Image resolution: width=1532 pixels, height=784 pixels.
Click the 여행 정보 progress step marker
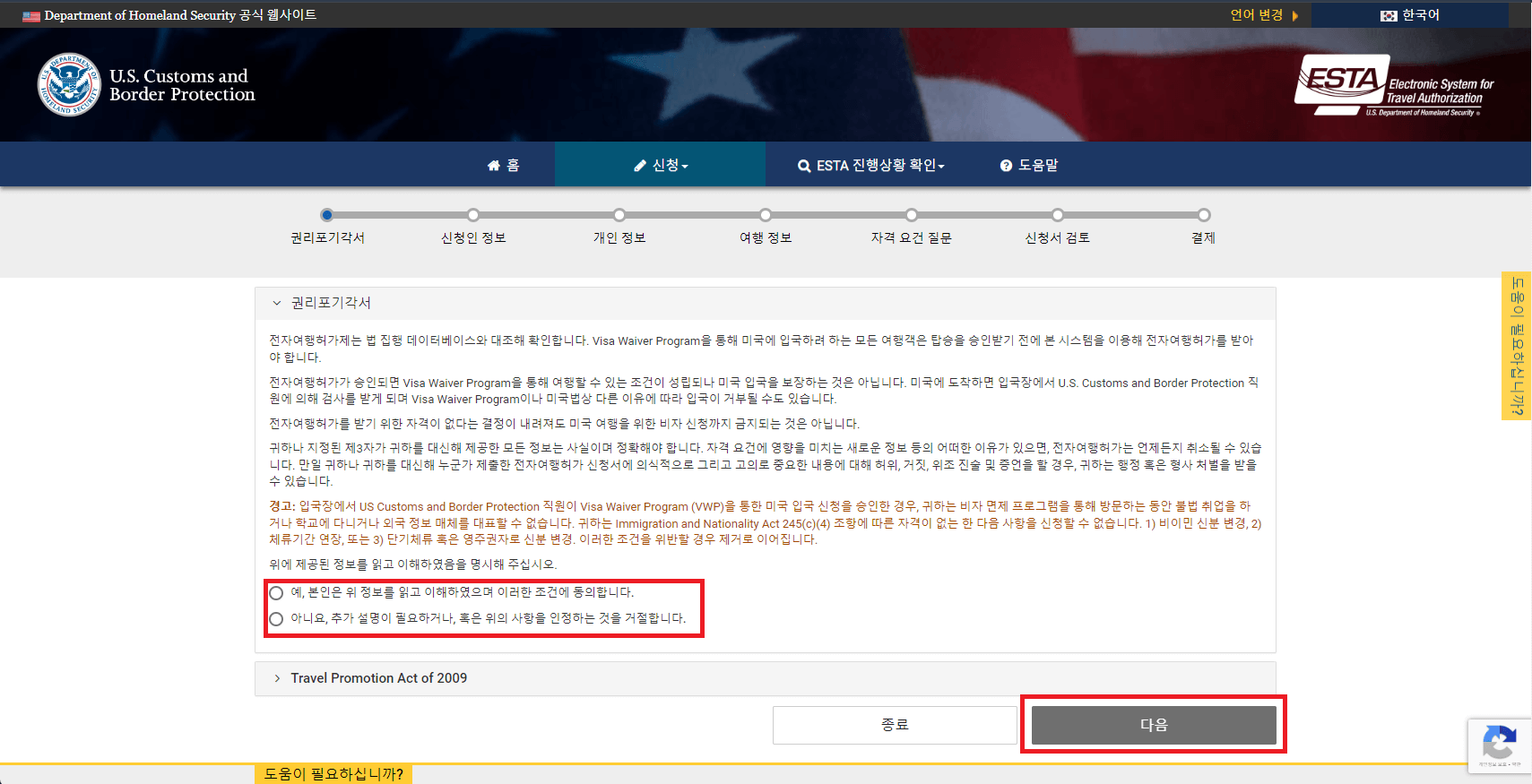pos(766,215)
